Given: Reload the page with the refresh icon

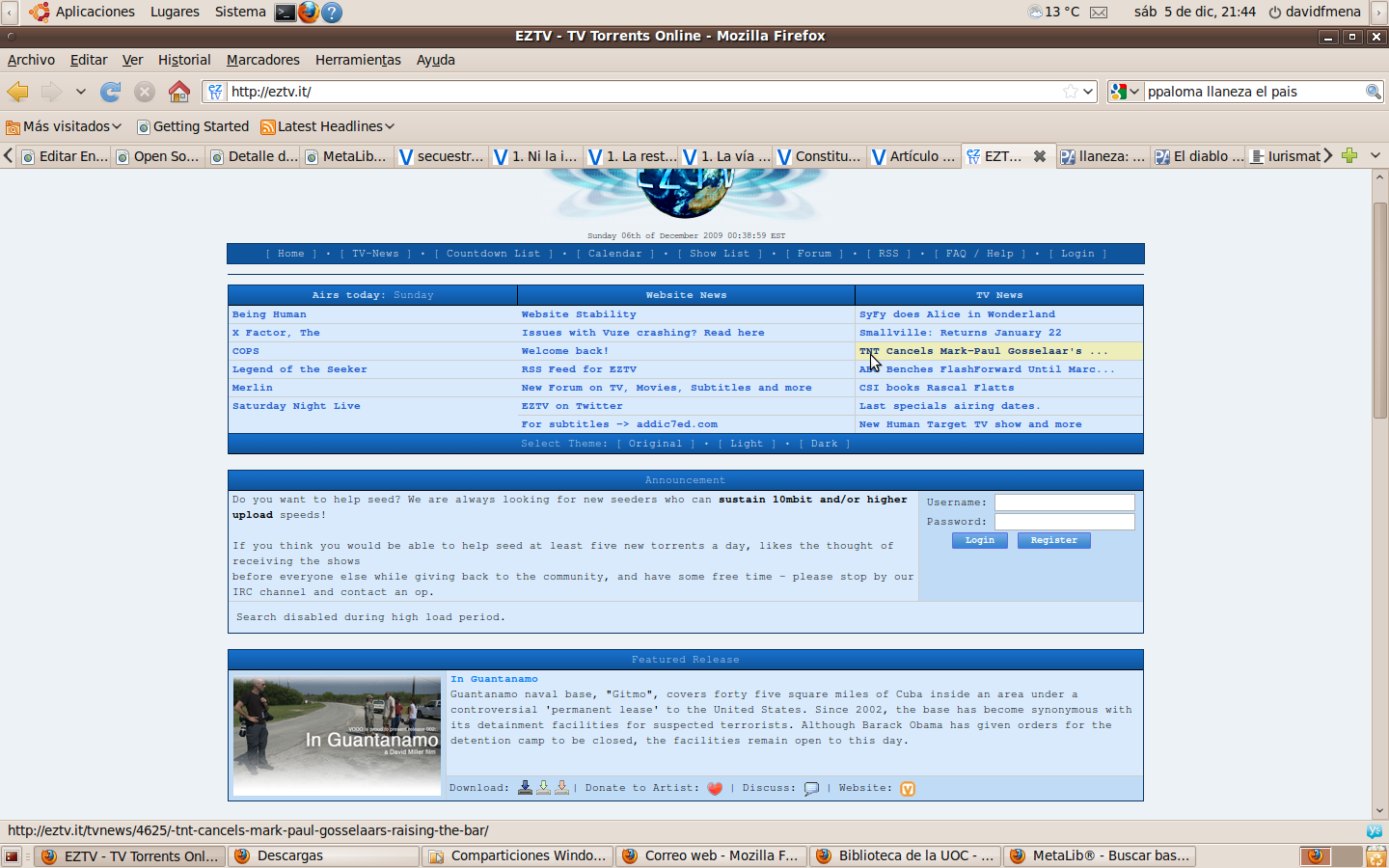Looking at the screenshot, I should click(111, 92).
